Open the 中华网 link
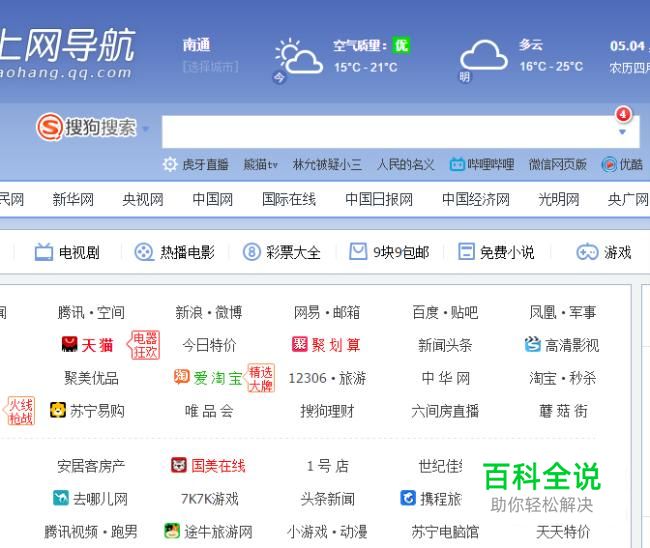650x548 pixels. (x=445, y=378)
